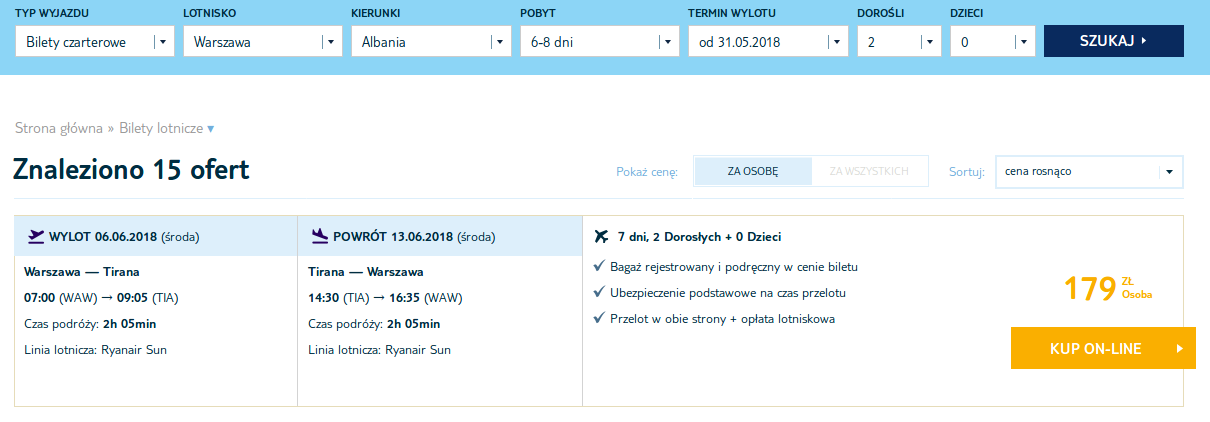1210x422 pixels.
Task: Switch price display to ZA OSOBĘ
Action: [752, 171]
